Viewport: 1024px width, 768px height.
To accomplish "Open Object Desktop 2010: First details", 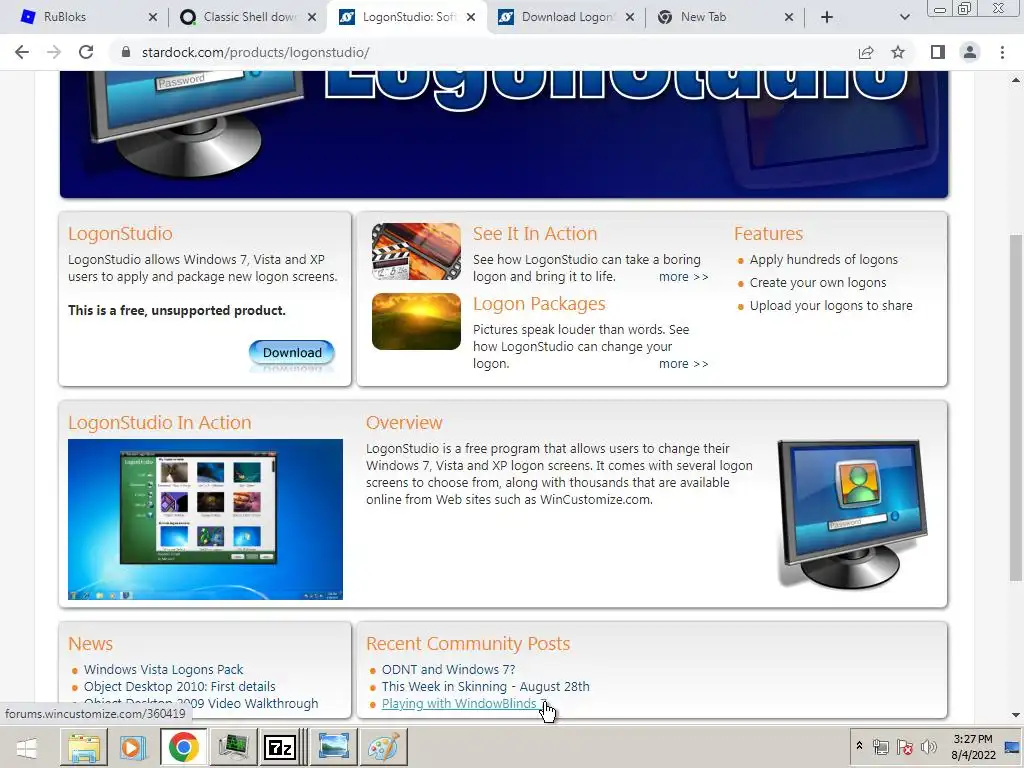I will coord(180,686).
